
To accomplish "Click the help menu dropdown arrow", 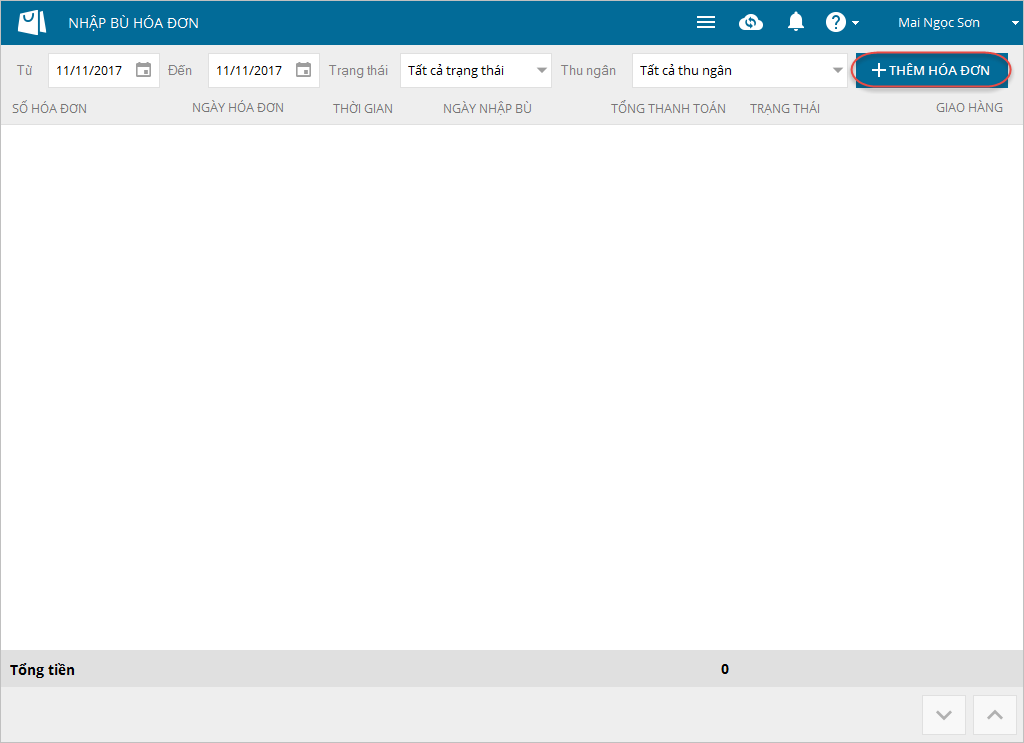I will click(x=856, y=23).
